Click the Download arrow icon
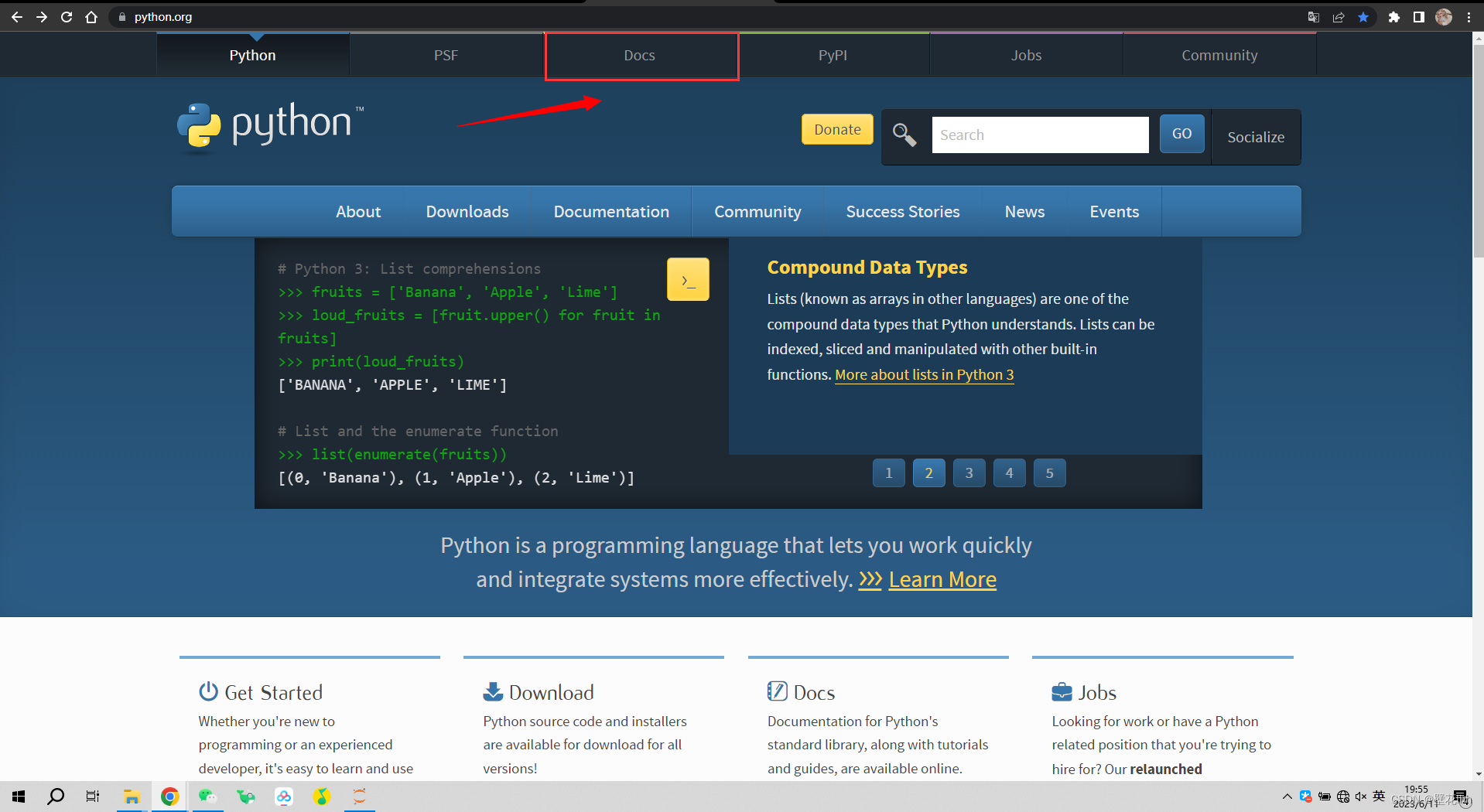1484x812 pixels. (x=493, y=691)
